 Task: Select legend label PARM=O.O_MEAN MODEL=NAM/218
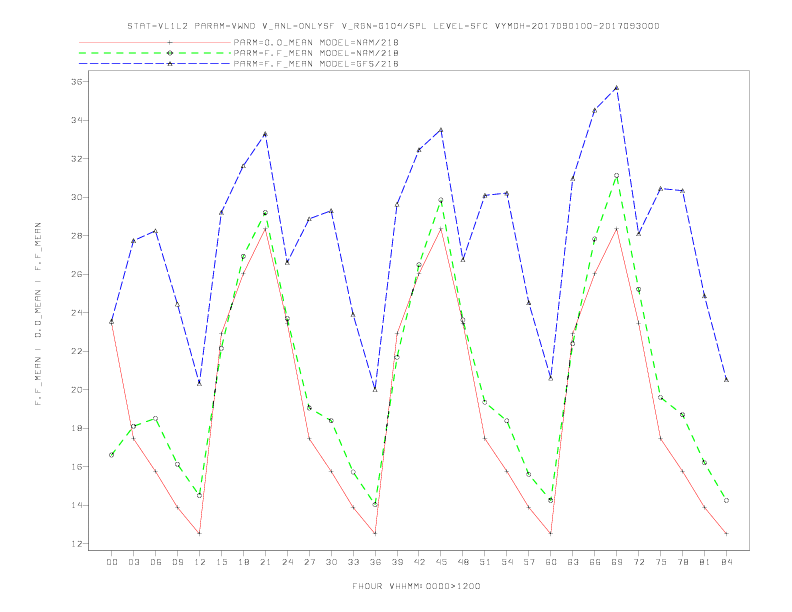(x=316, y=42)
